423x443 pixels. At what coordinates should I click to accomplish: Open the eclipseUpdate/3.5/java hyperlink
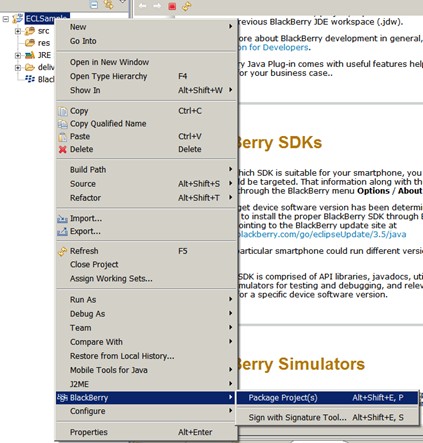[322, 234]
